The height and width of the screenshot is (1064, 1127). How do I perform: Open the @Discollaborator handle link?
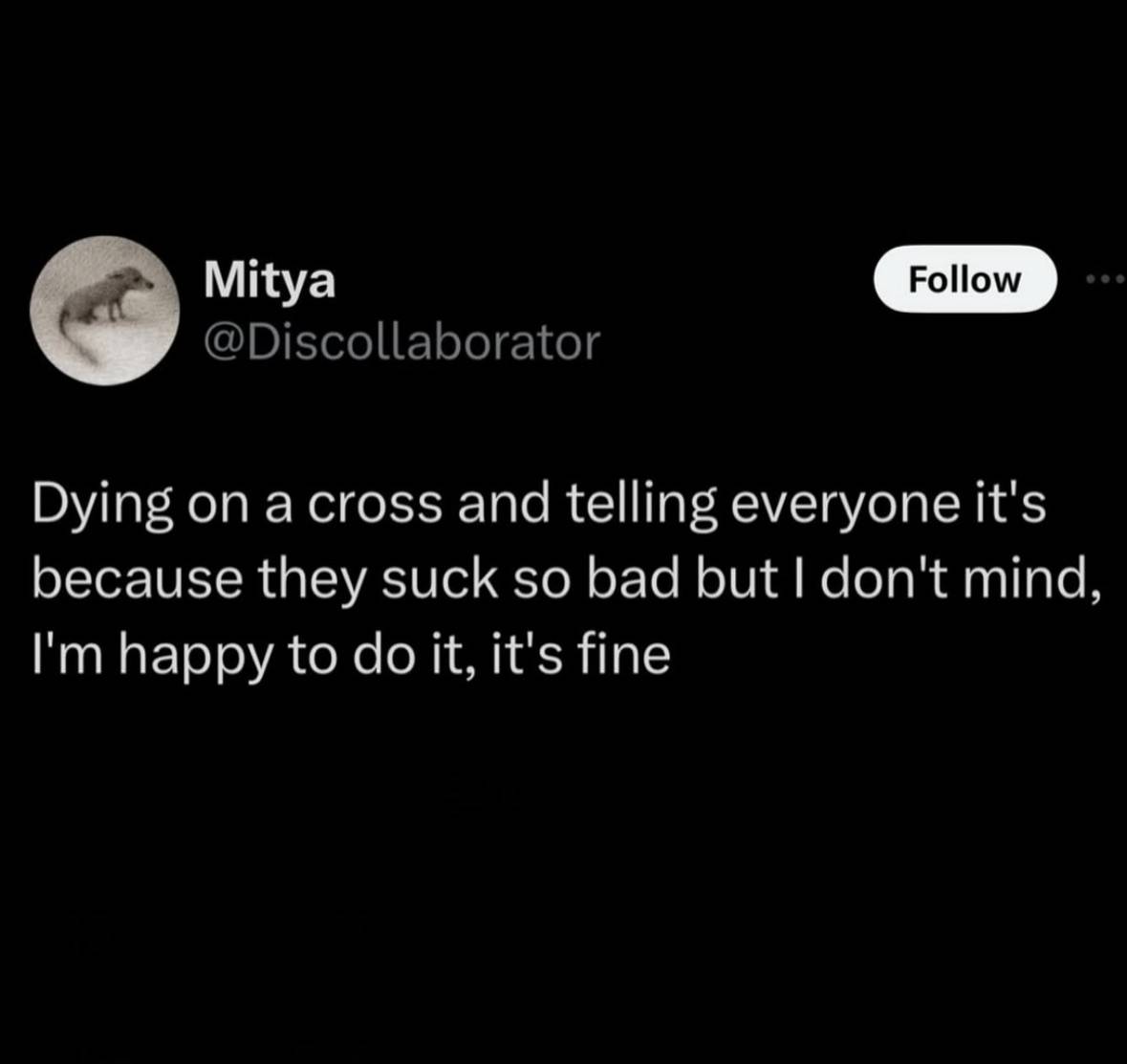401,342
